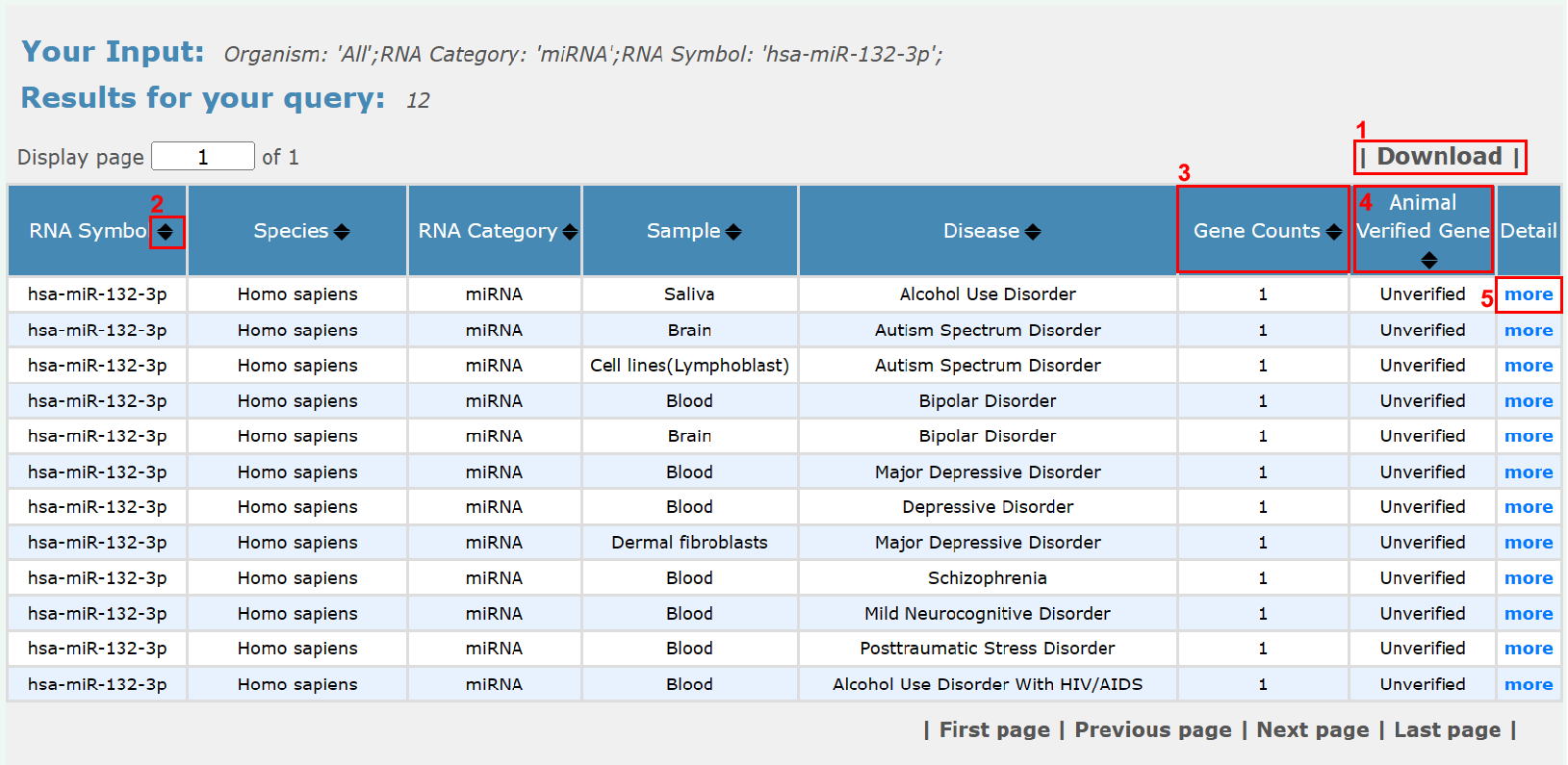Open more details for Alcohol Use Disorder saliva row
The image size is (1568, 765).
1528,294
